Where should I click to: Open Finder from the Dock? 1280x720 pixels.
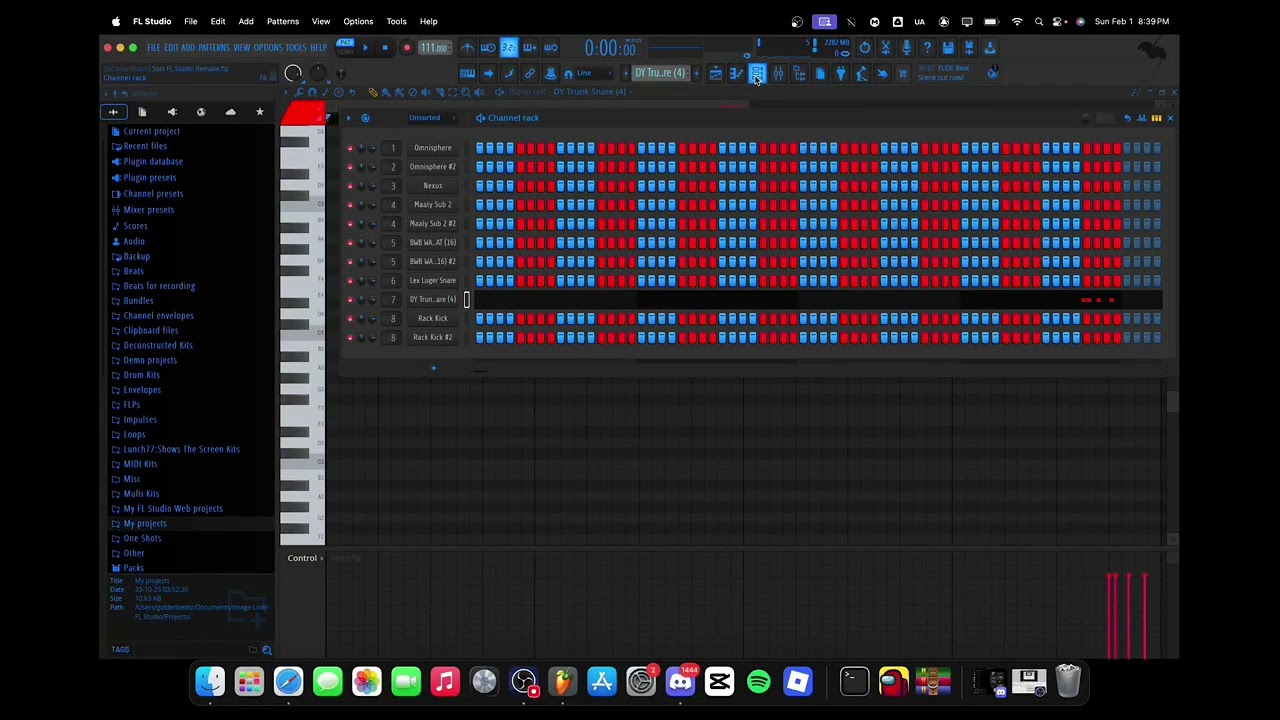pyautogui.click(x=210, y=682)
